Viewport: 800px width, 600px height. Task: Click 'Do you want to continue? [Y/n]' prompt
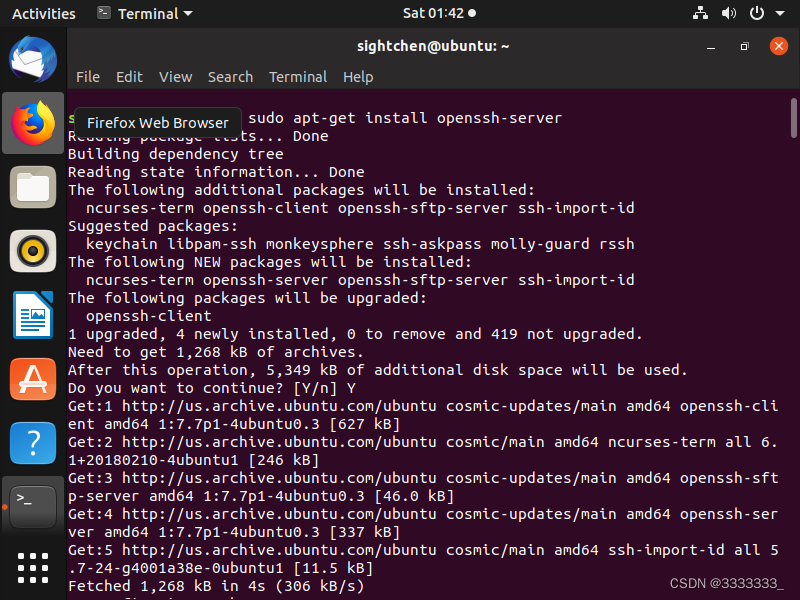(212, 388)
